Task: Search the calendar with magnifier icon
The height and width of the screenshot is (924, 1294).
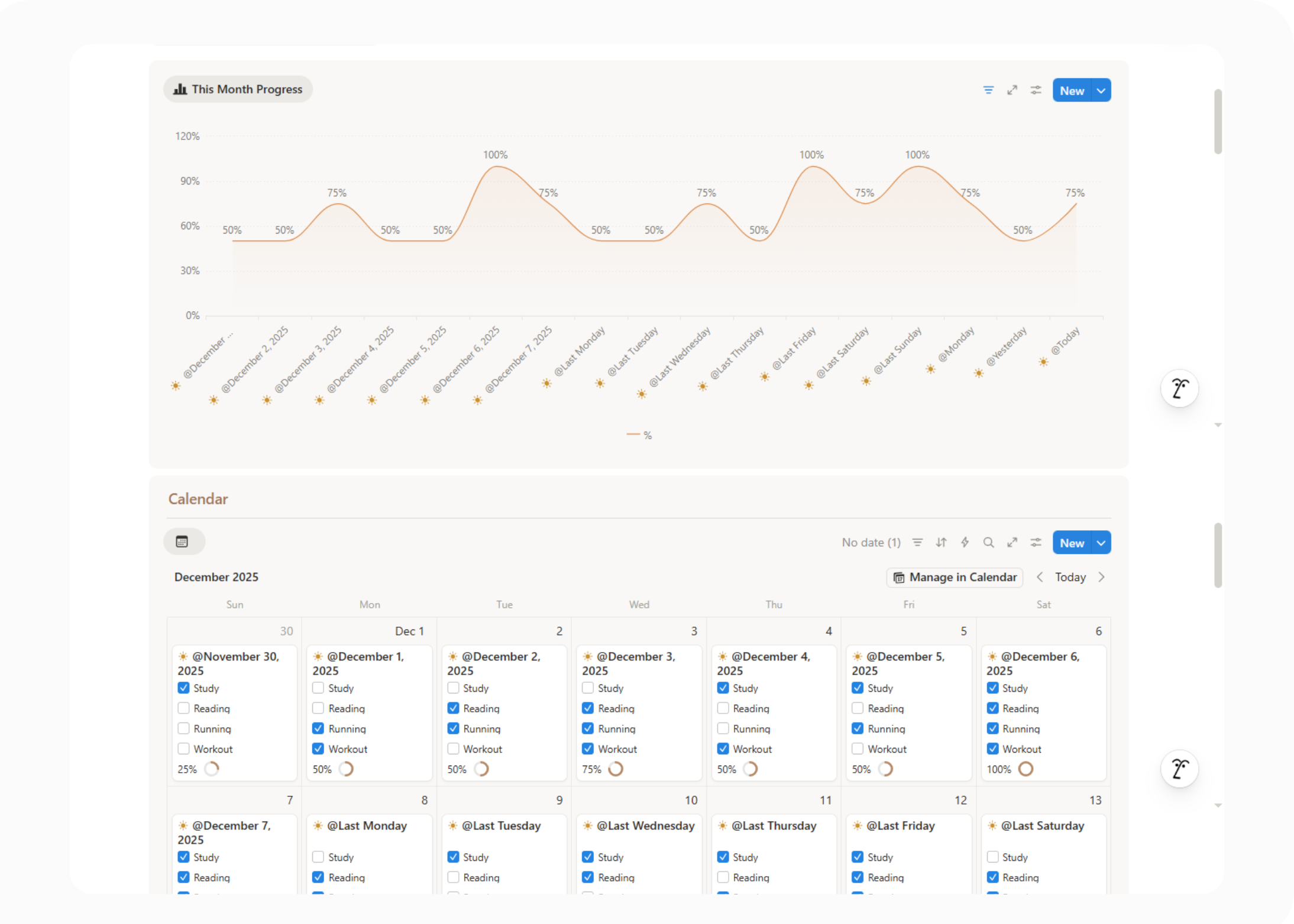Action: tap(988, 543)
